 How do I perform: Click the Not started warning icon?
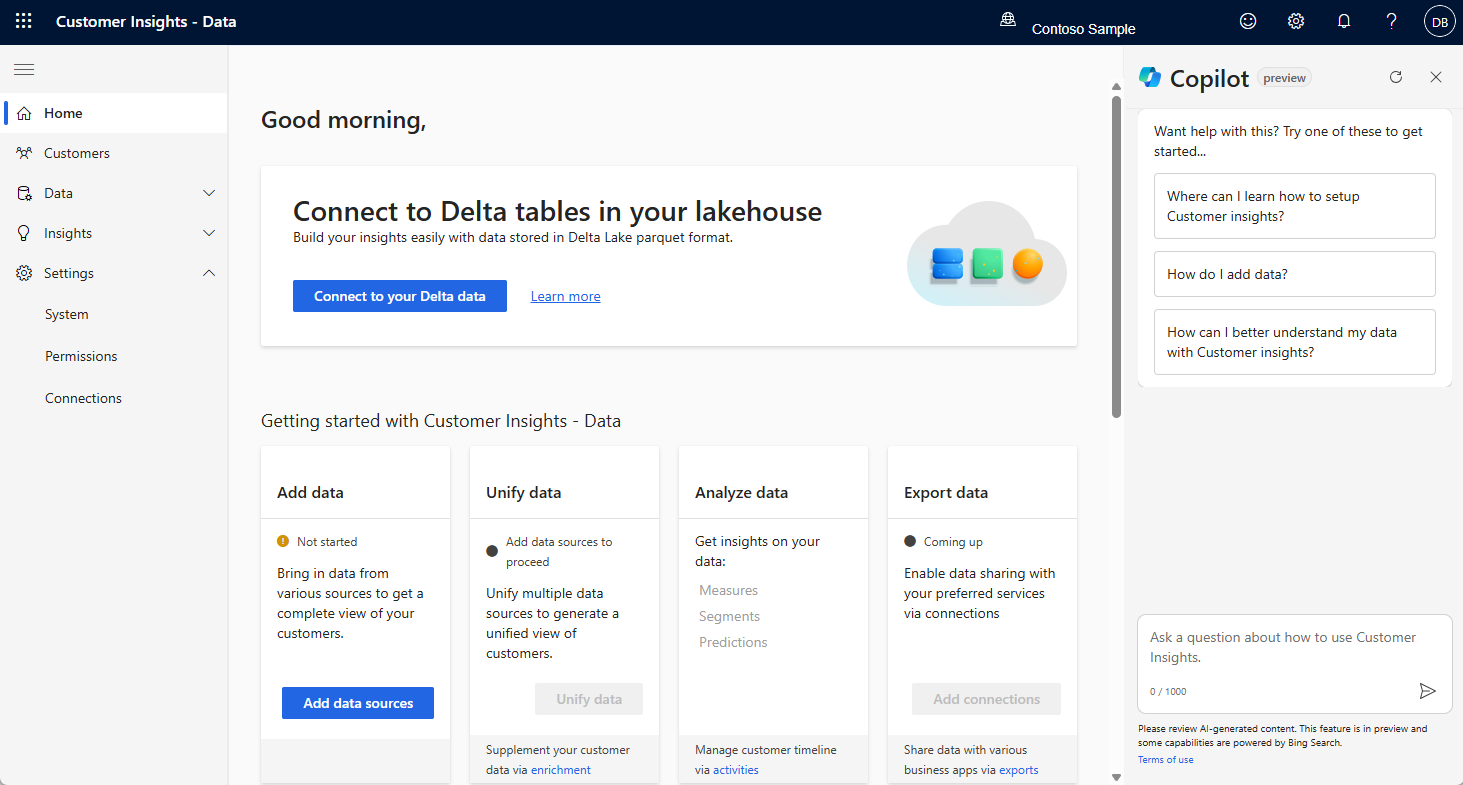point(283,541)
